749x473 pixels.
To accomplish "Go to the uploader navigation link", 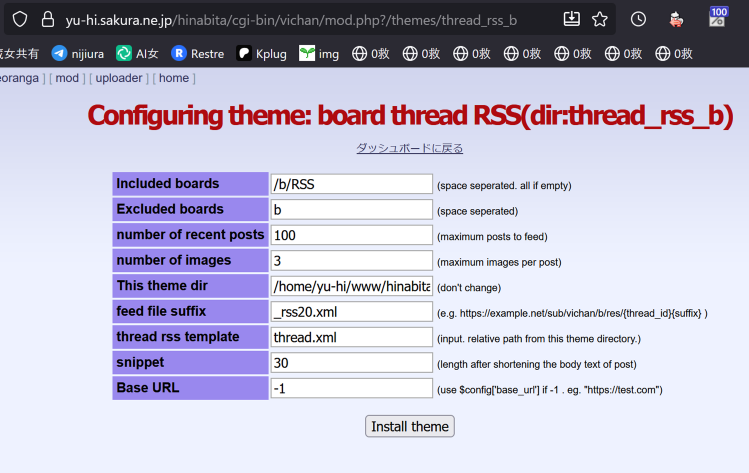I will [x=119, y=78].
